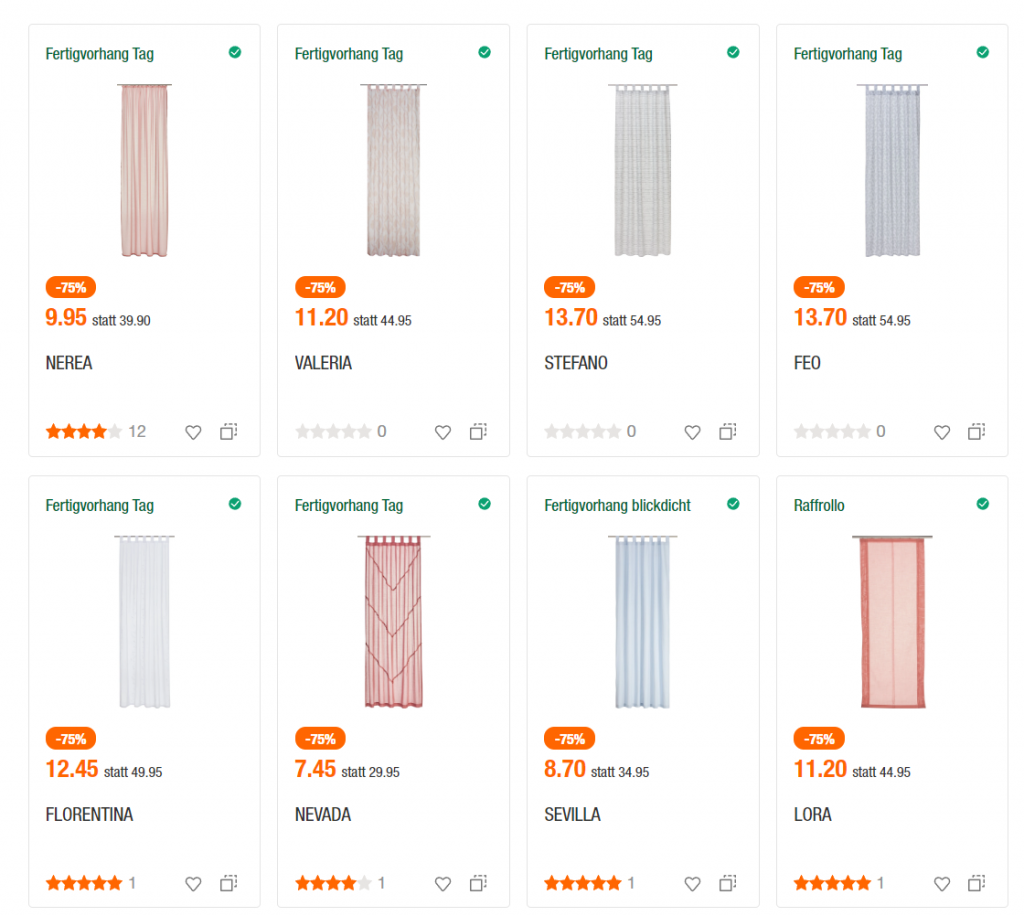
Task: Click Fertigvorhang blickdicht label on SEVILLA
Action: 617,505
